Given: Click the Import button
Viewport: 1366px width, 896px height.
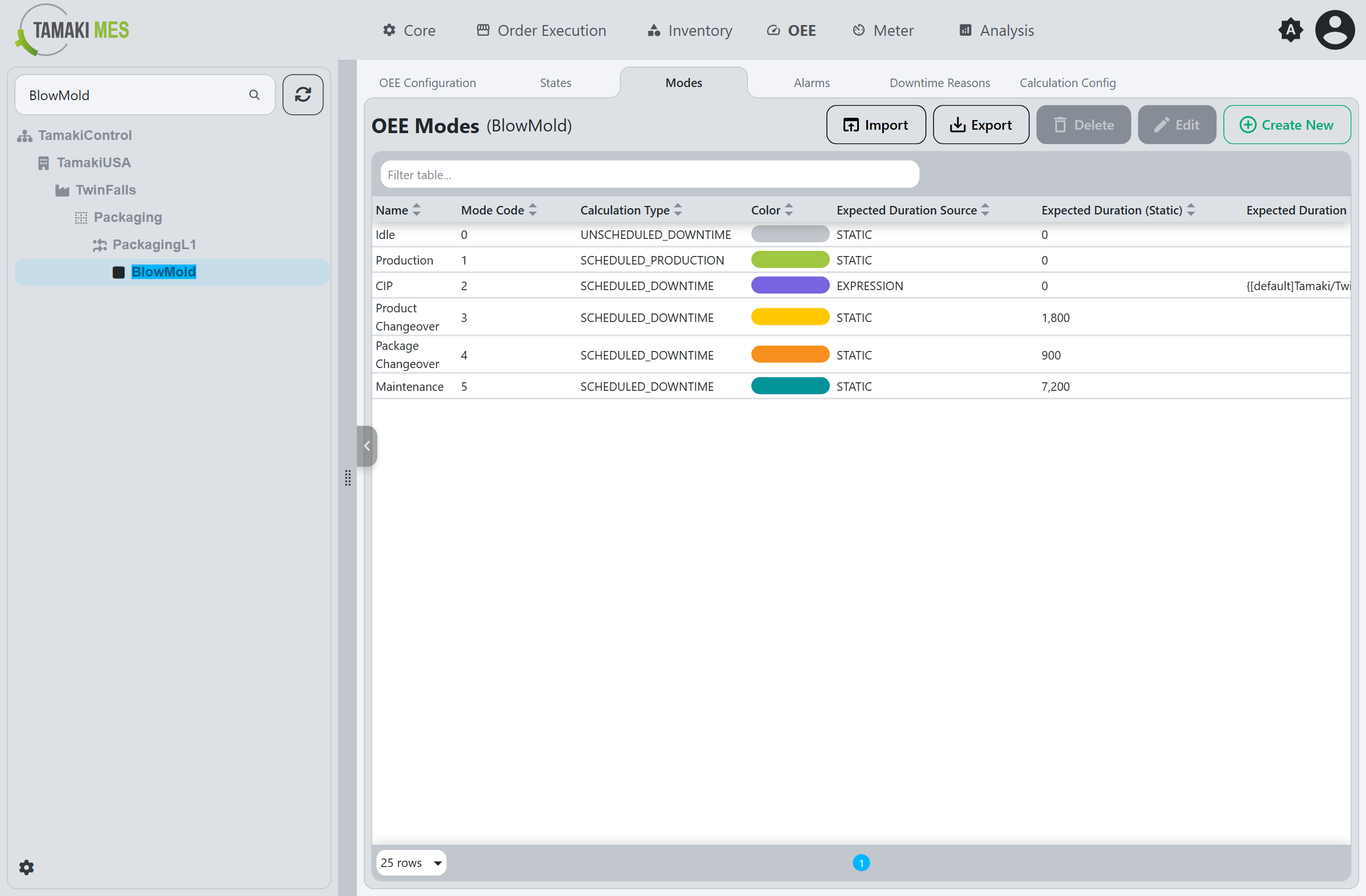Looking at the screenshot, I should pos(876,125).
